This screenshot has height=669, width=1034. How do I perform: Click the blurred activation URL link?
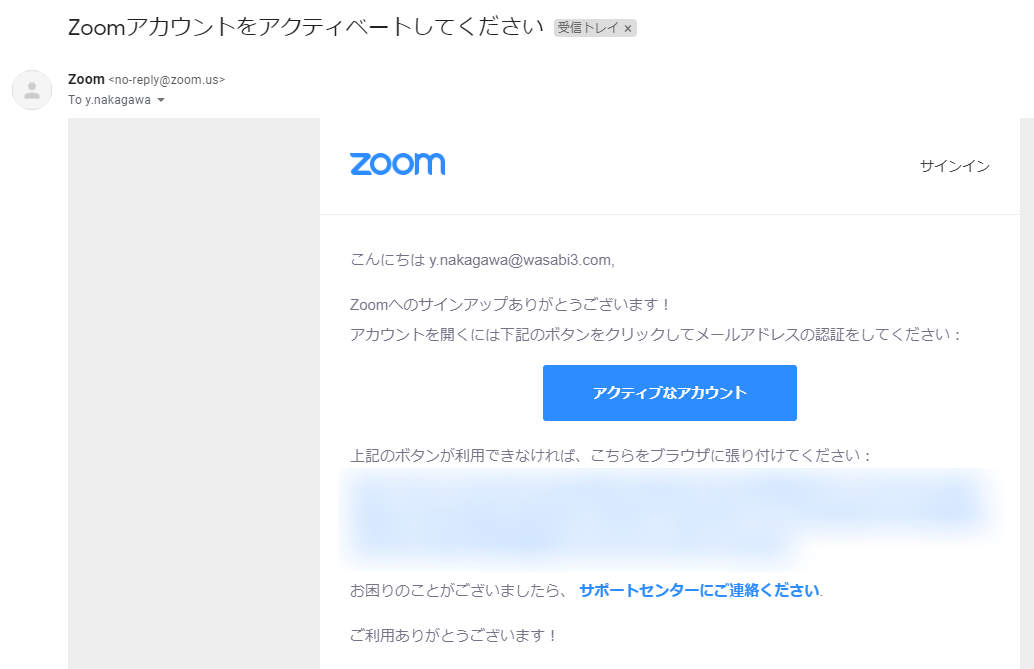666,518
